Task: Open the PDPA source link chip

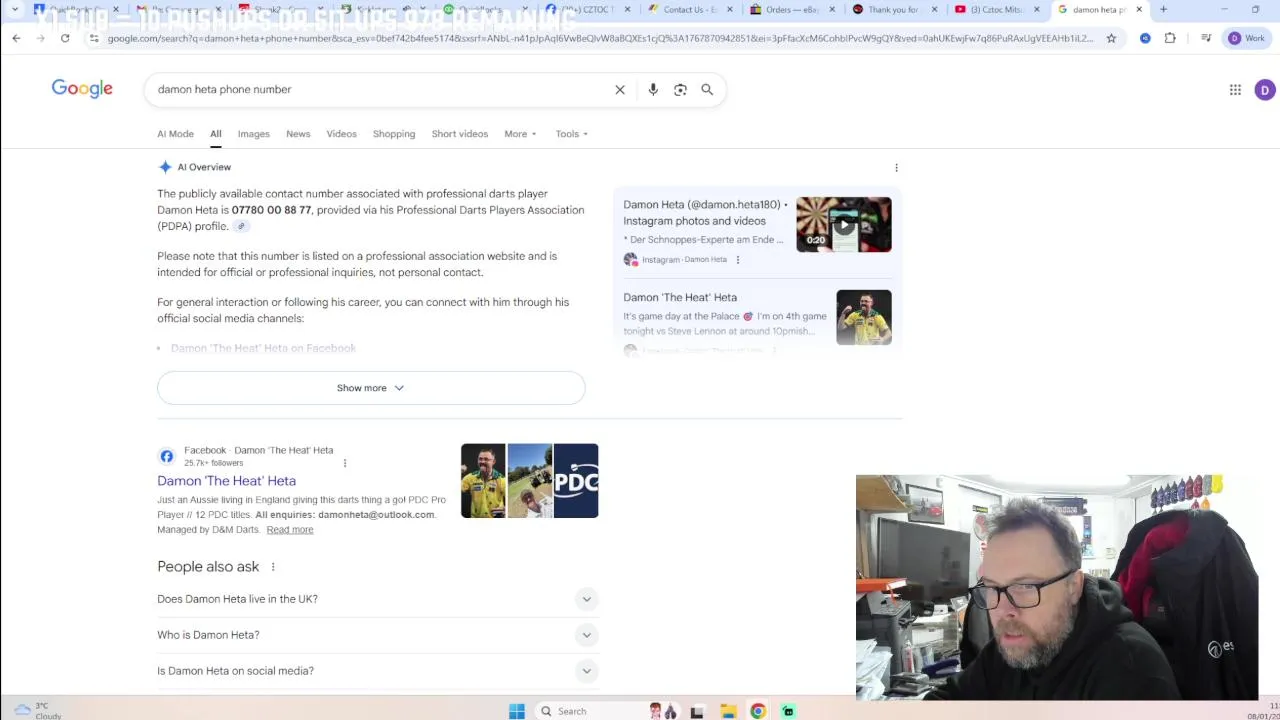Action: click(x=241, y=226)
